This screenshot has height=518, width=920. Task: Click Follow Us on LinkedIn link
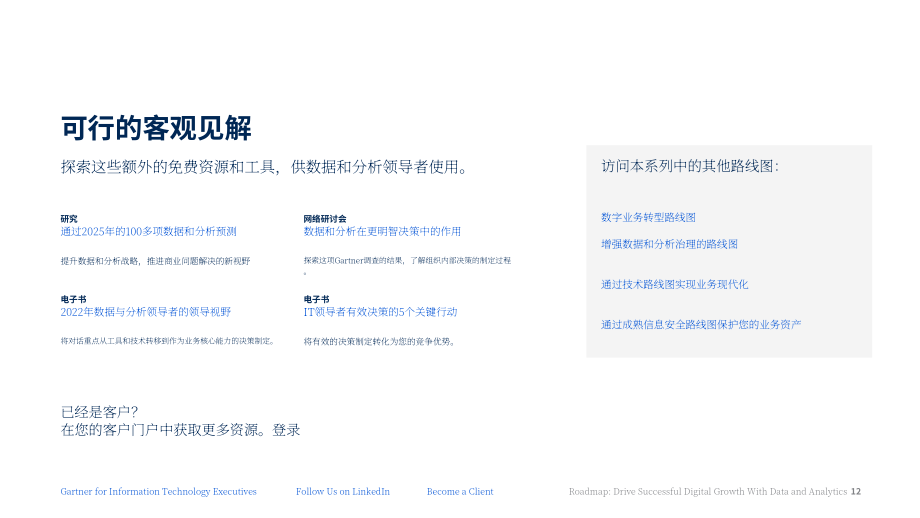click(343, 492)
